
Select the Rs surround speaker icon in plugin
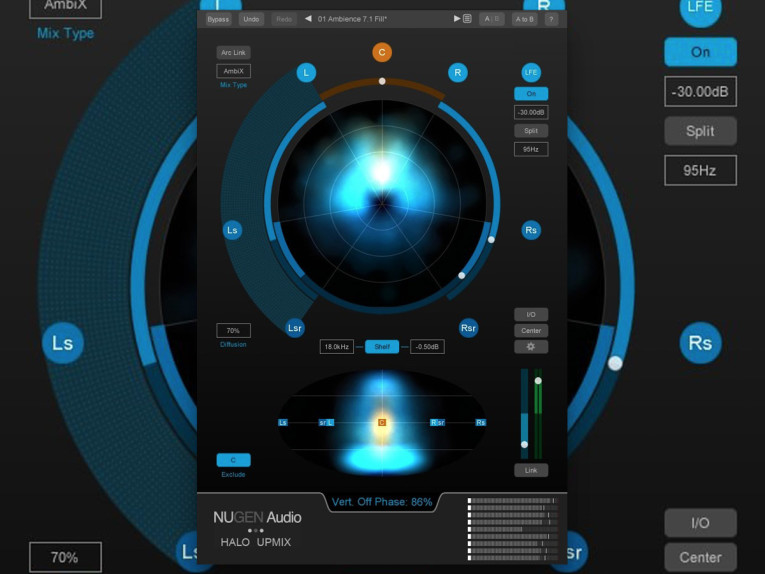(x=531, y=230)
